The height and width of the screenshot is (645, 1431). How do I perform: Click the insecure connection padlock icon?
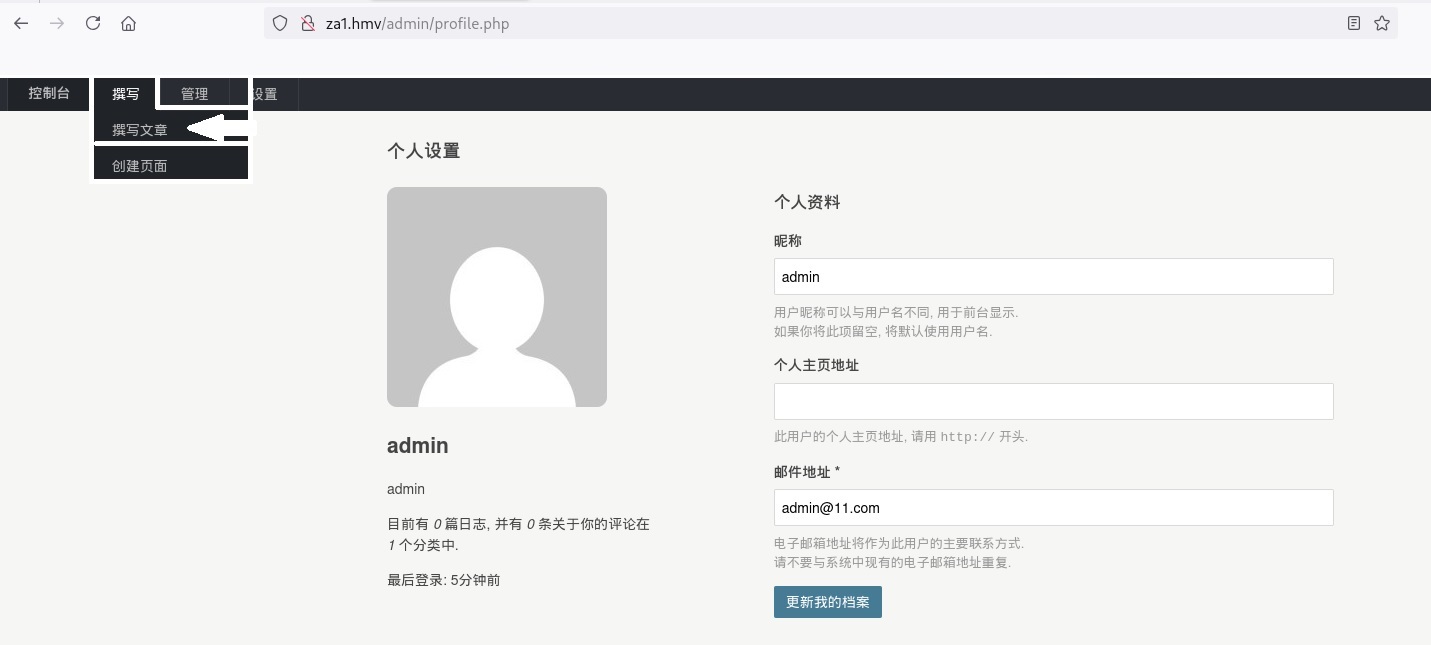click(308, 23)
